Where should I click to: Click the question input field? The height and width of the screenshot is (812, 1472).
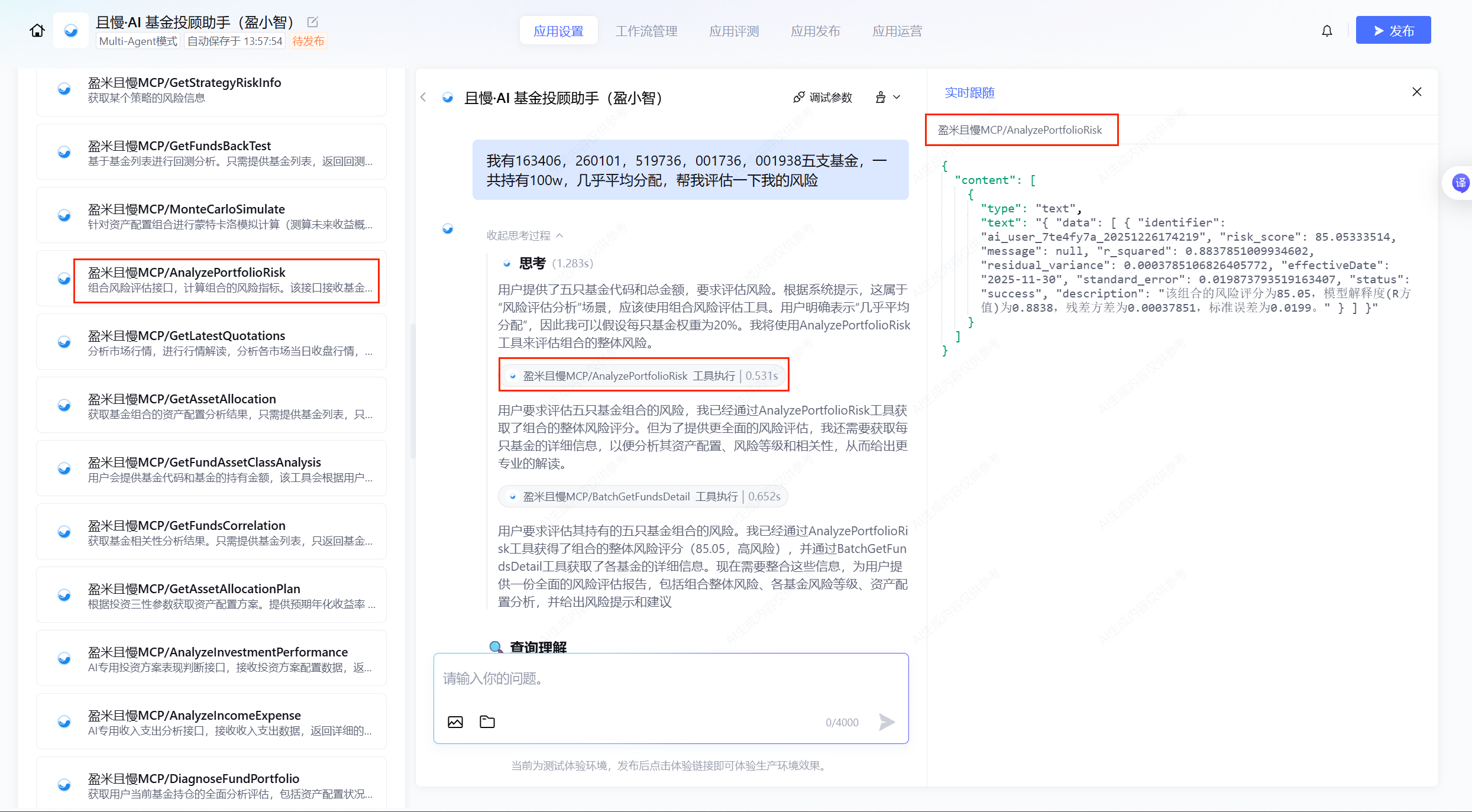[x=670, y=679]
